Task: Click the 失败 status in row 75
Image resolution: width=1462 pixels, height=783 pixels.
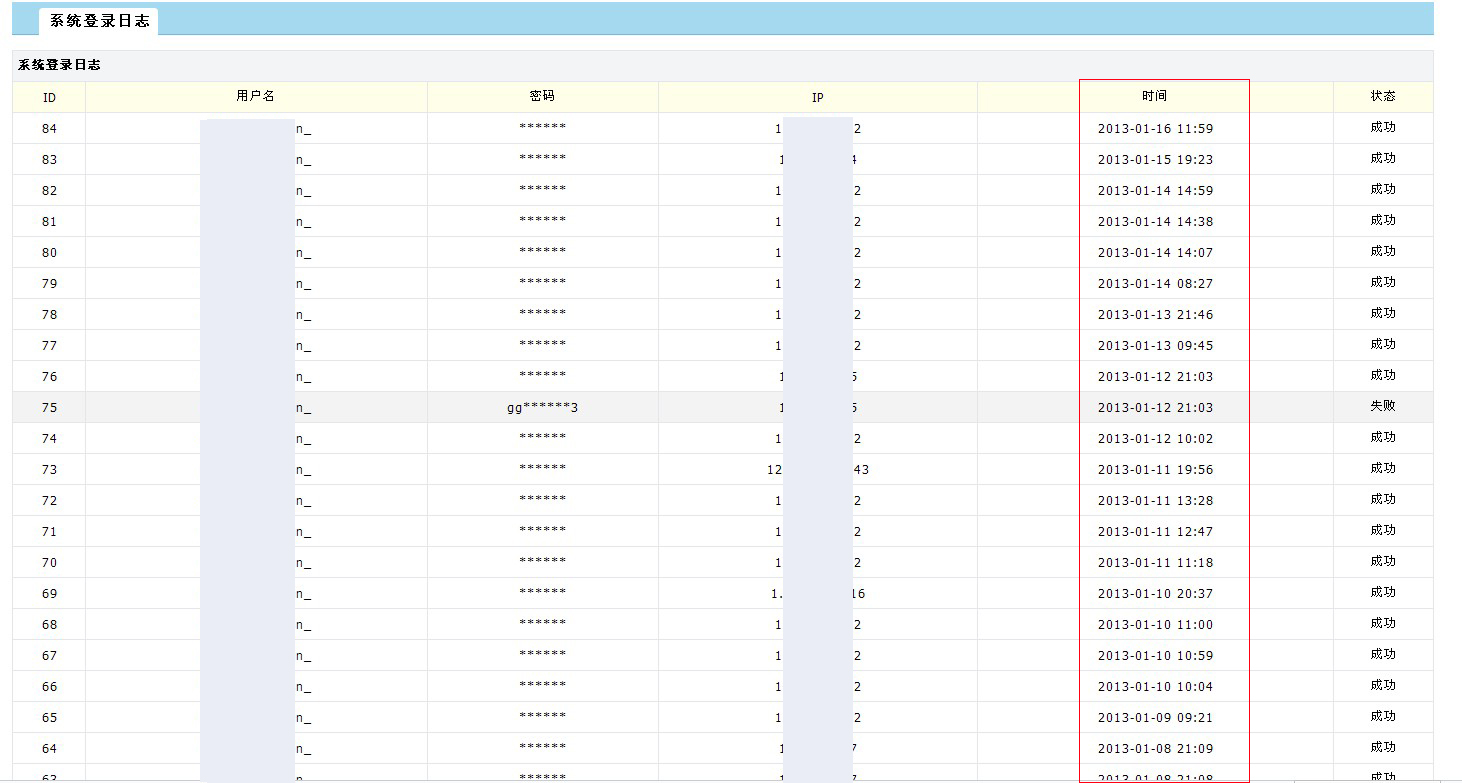Action: click(x=1382, y=407)
